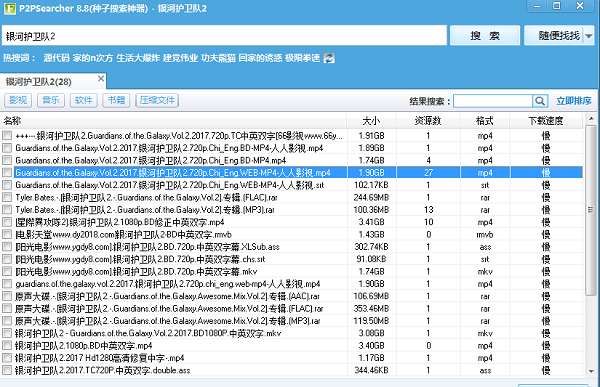Search hot keyword 极限挑战
This screenshot has height=387, width=600.
click(302, 58)
